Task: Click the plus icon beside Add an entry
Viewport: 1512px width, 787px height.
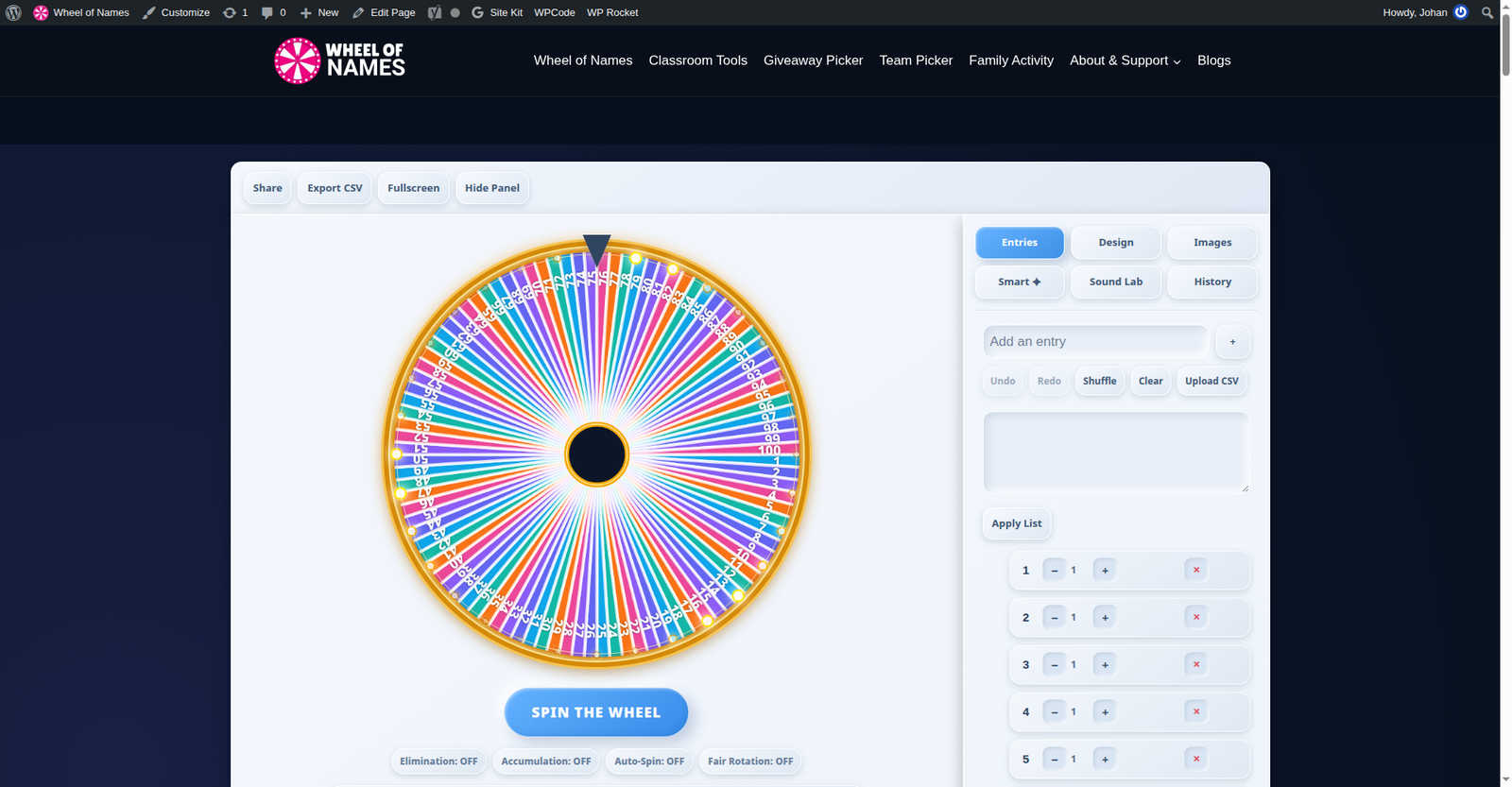Action: pos(1232,342)
